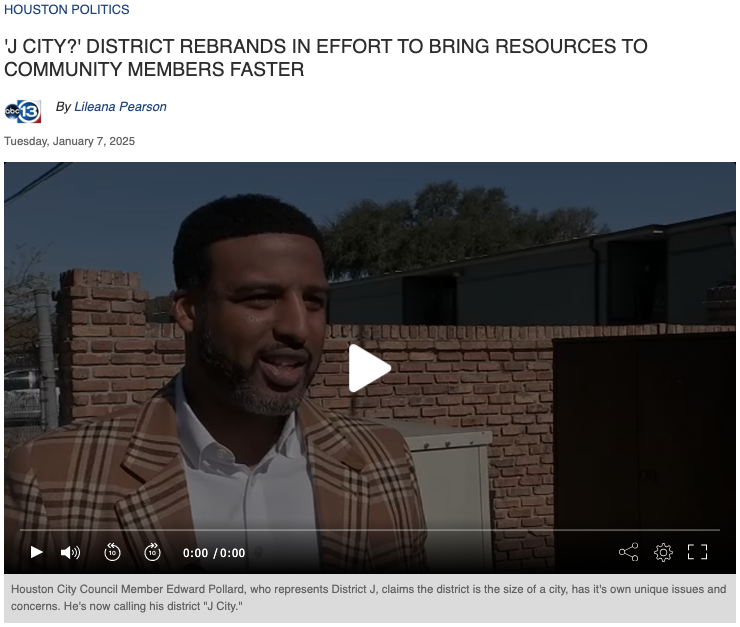Open author Lileana Pearson's profile link
The image size is (740, 627).
click(x=120, y=107)
